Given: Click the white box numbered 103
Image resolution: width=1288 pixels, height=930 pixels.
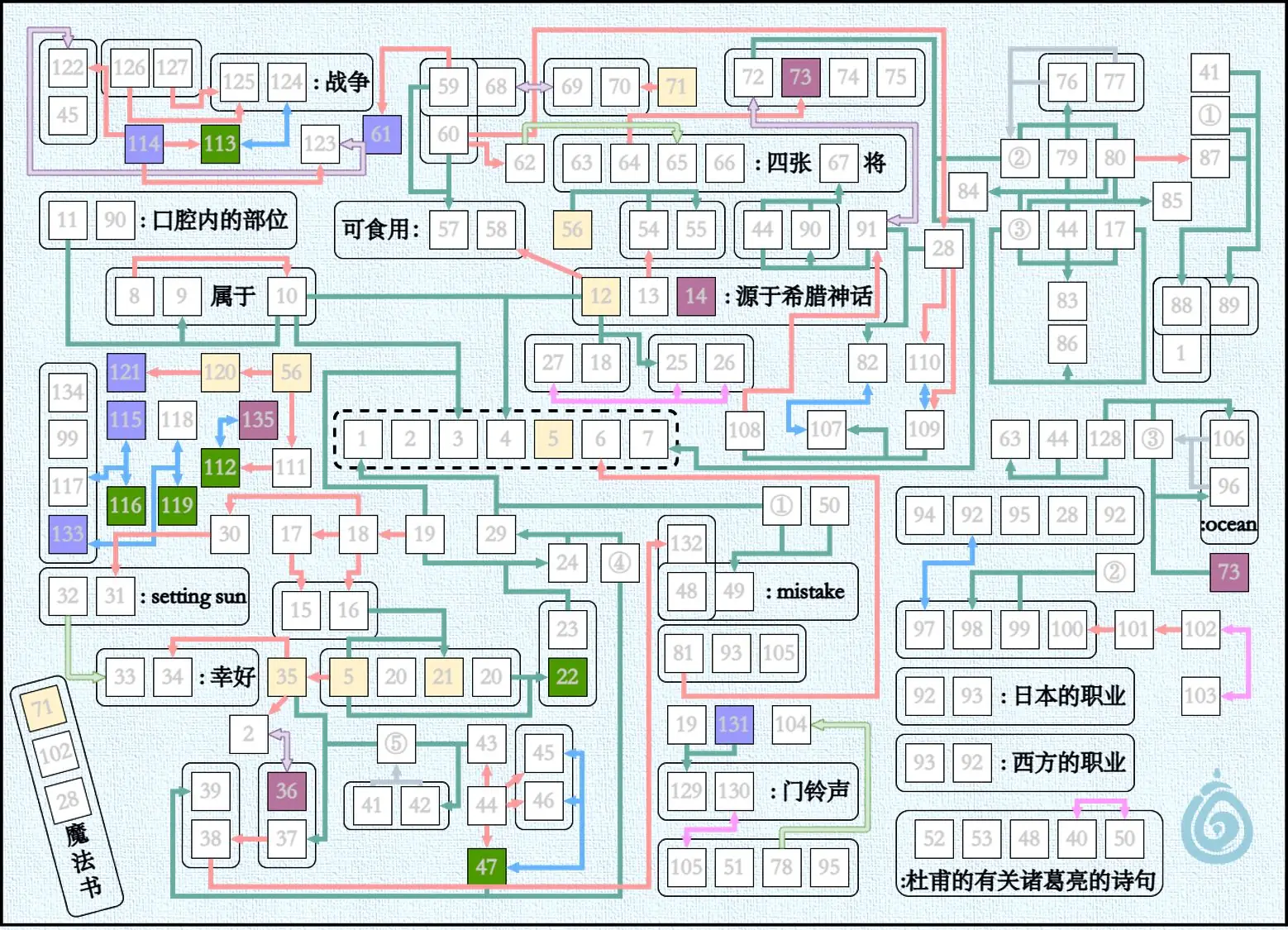Looking at the screenshot, I should (1200, 695).
